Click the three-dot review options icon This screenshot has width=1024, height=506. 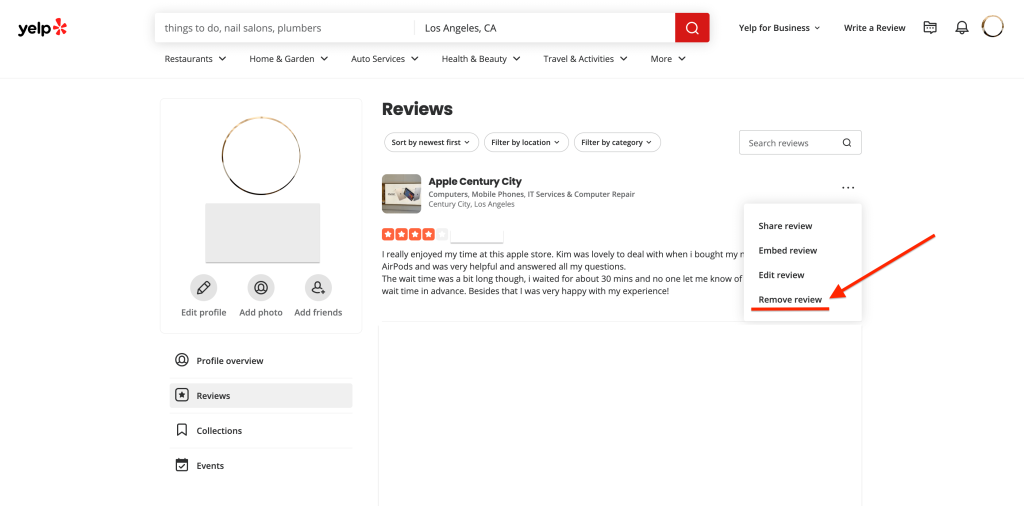tap(848, 187)
